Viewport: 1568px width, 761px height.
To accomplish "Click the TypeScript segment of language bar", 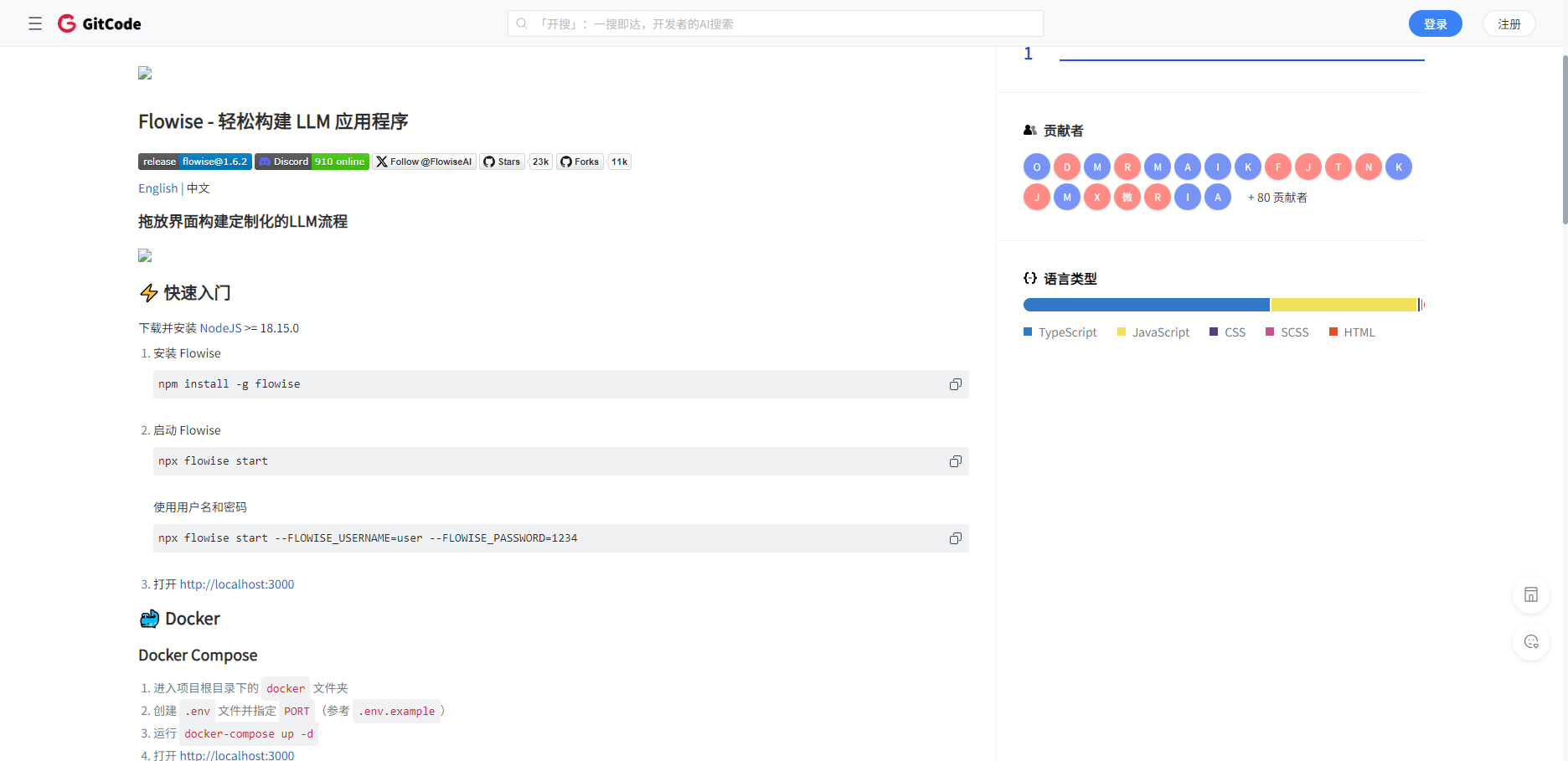I will [1146, 305].
